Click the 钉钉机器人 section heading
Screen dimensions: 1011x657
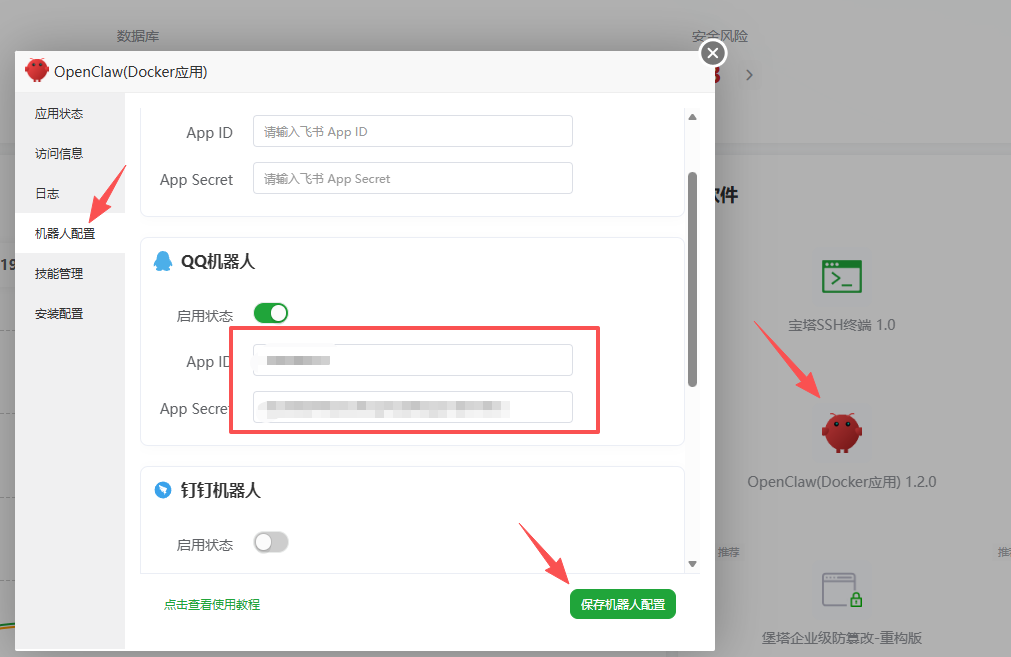[x=221, y=490]
